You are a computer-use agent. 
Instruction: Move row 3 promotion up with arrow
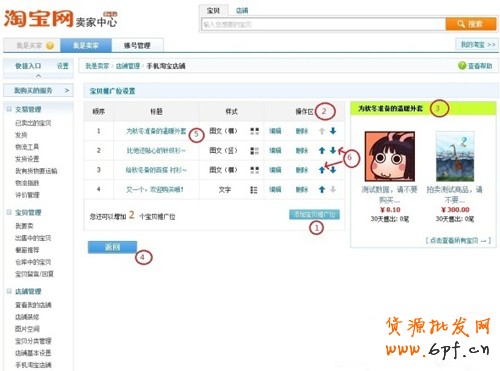click(322, 170)
